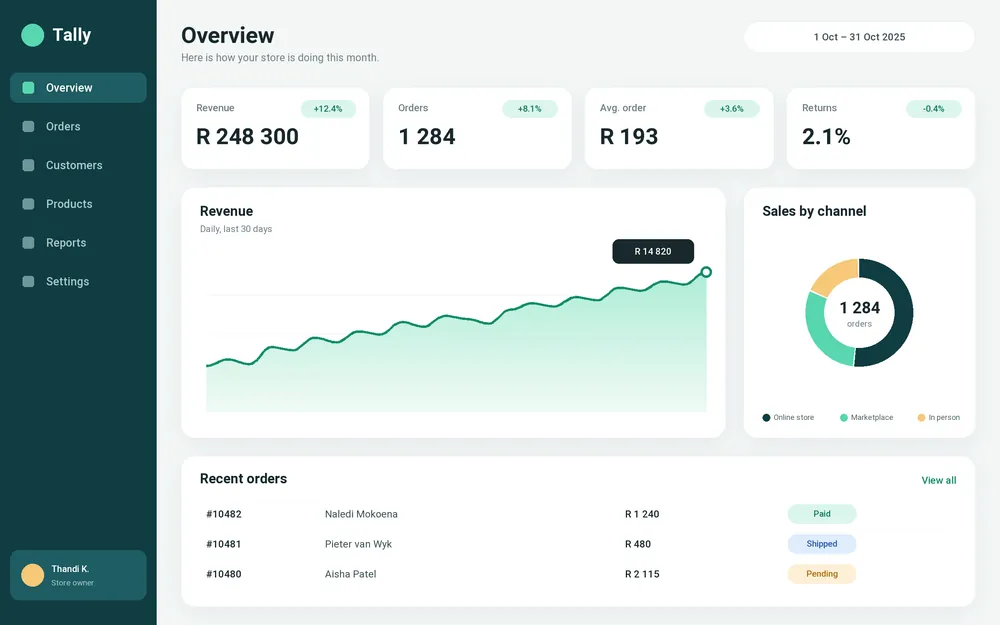Click the Recent orders heading
This screenshot has width=1000, height=625.
click(244, 478)
